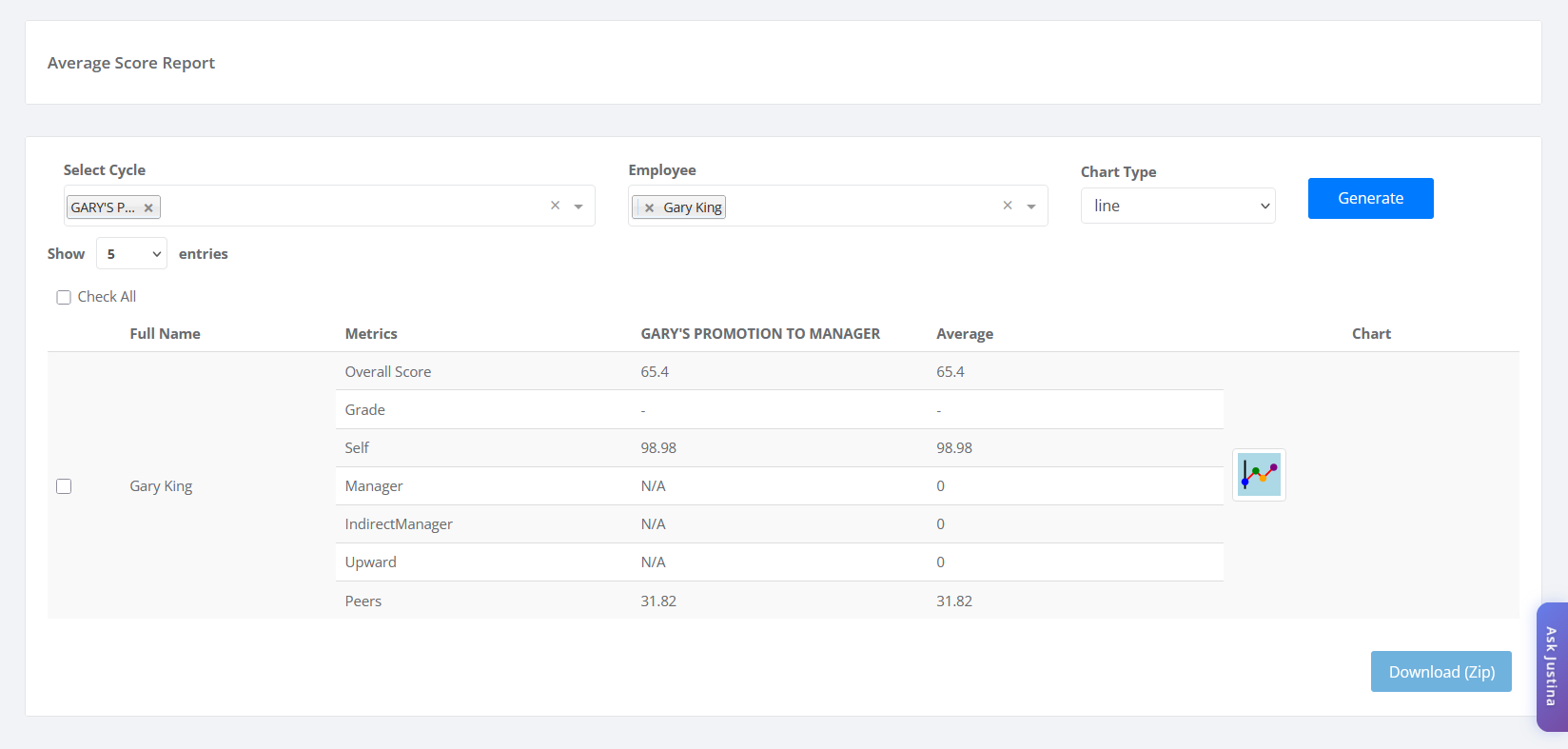1568x749 pixels.
Task: Click the Generate button
Action: (x=1370, y=198)
